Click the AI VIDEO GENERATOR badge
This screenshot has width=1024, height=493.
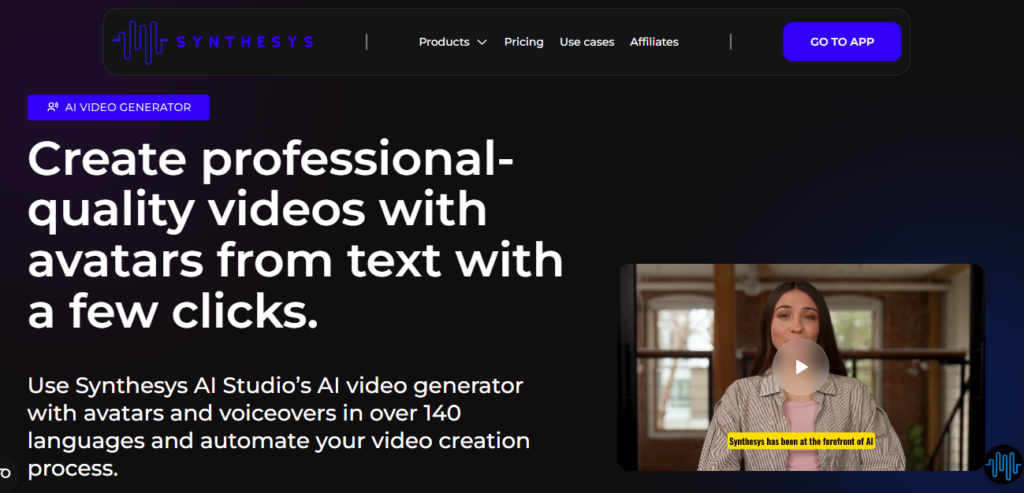pyautogui.click(x=118, y=107)
